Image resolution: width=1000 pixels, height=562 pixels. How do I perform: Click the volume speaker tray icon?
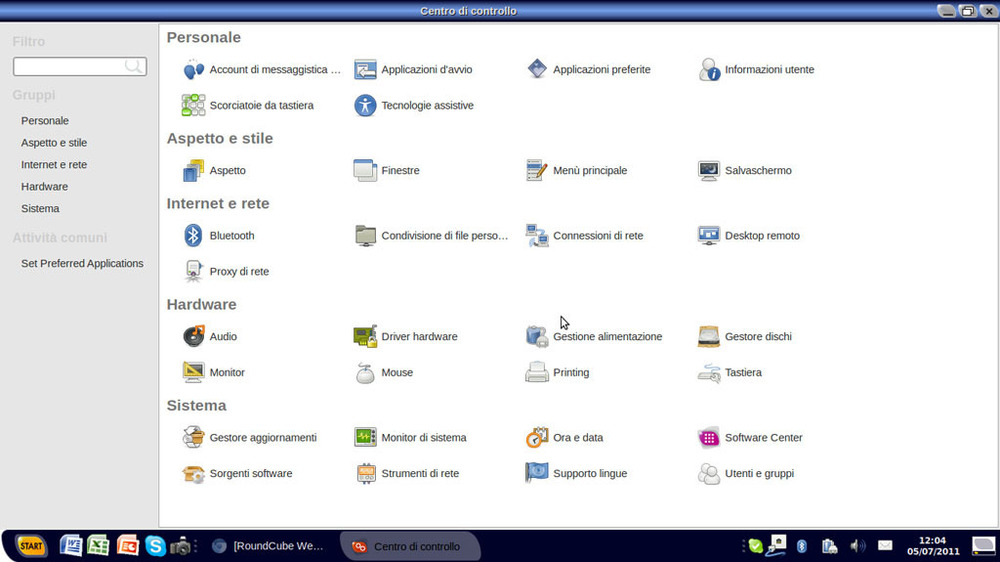tap(858, 546)
